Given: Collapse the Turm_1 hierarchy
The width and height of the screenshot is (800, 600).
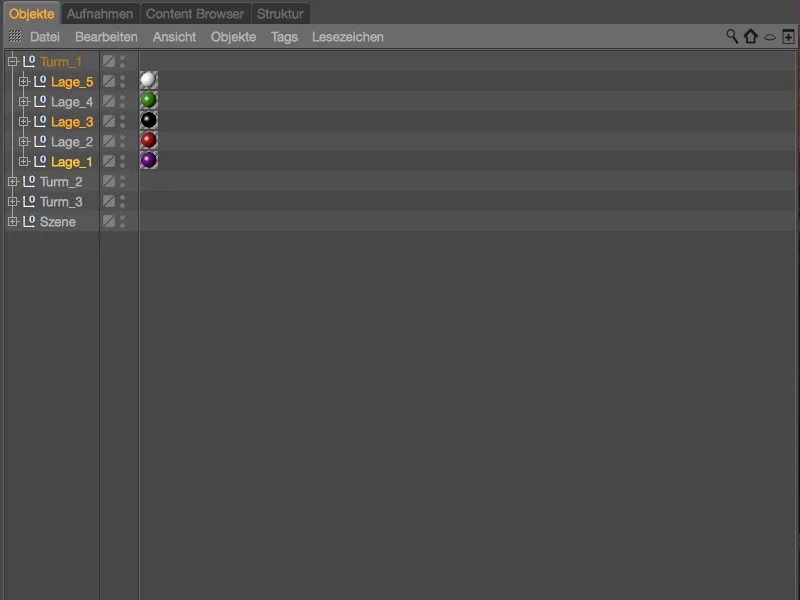Looking at the screenshot, I should pos(13,62).
